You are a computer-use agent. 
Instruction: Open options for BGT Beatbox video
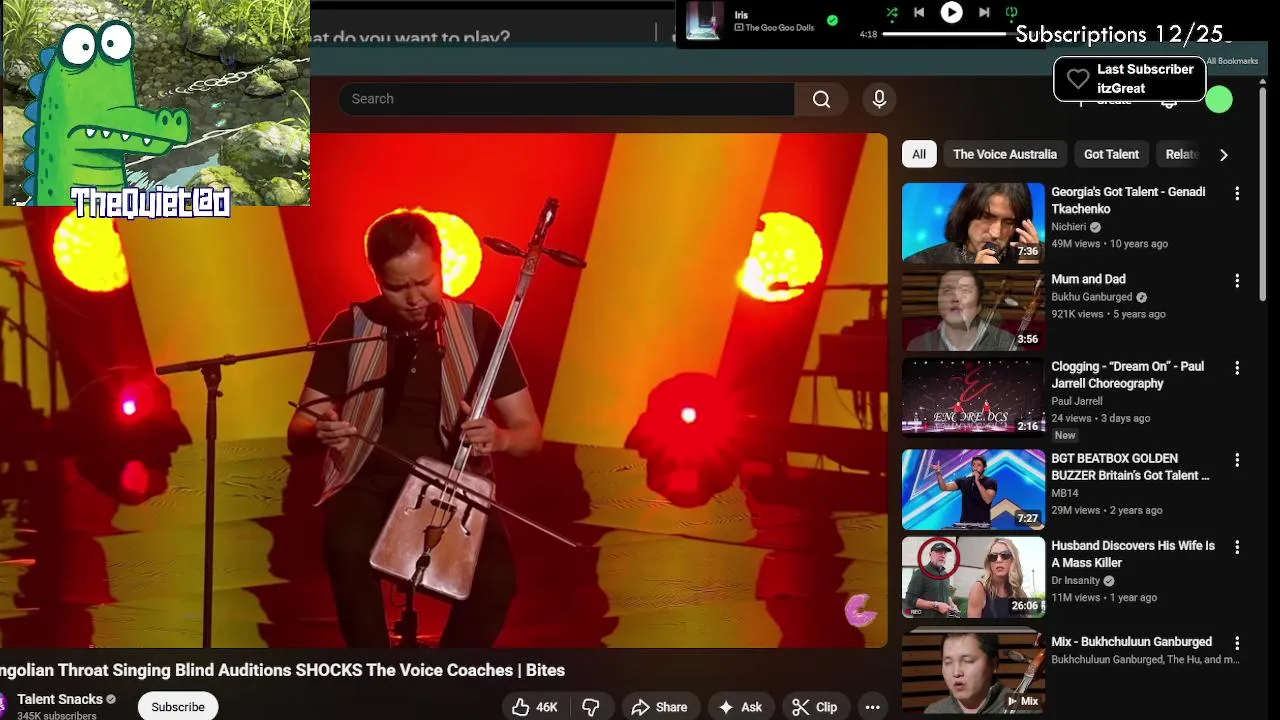[x=1237, y=460]
